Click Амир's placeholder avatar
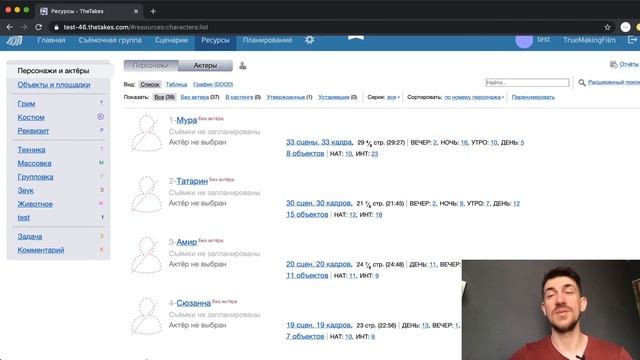 click(x=147, y=256)
